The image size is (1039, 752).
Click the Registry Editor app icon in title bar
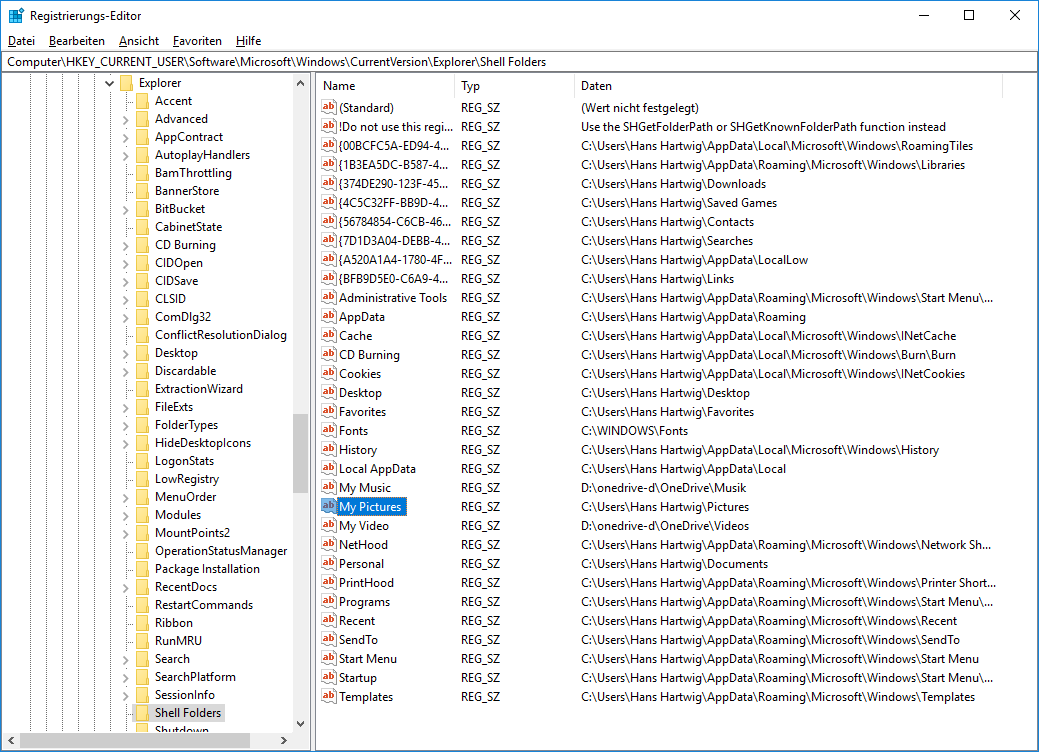pyautogui.click(x=16, y=15)
